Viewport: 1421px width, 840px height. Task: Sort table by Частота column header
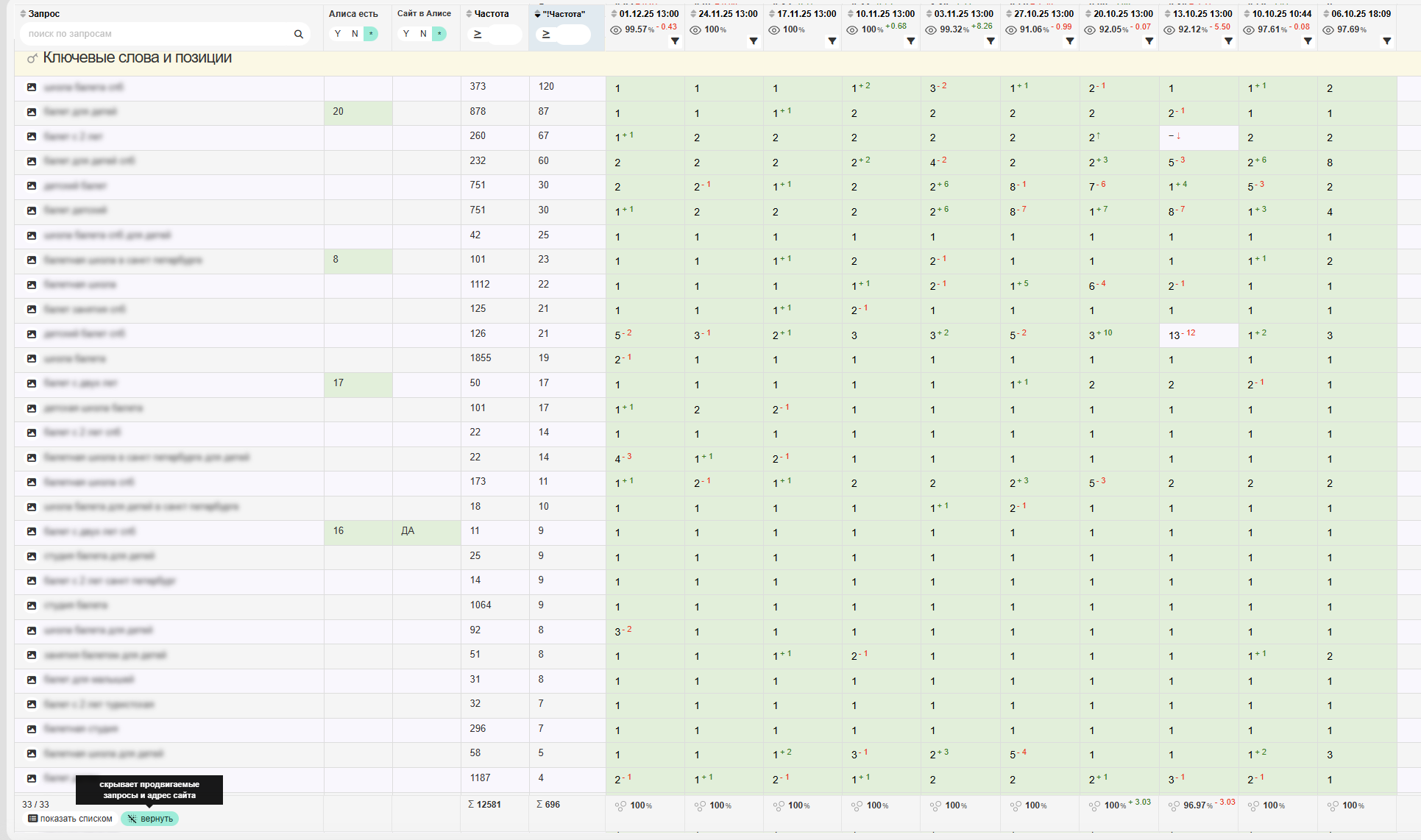click(491, 14)
